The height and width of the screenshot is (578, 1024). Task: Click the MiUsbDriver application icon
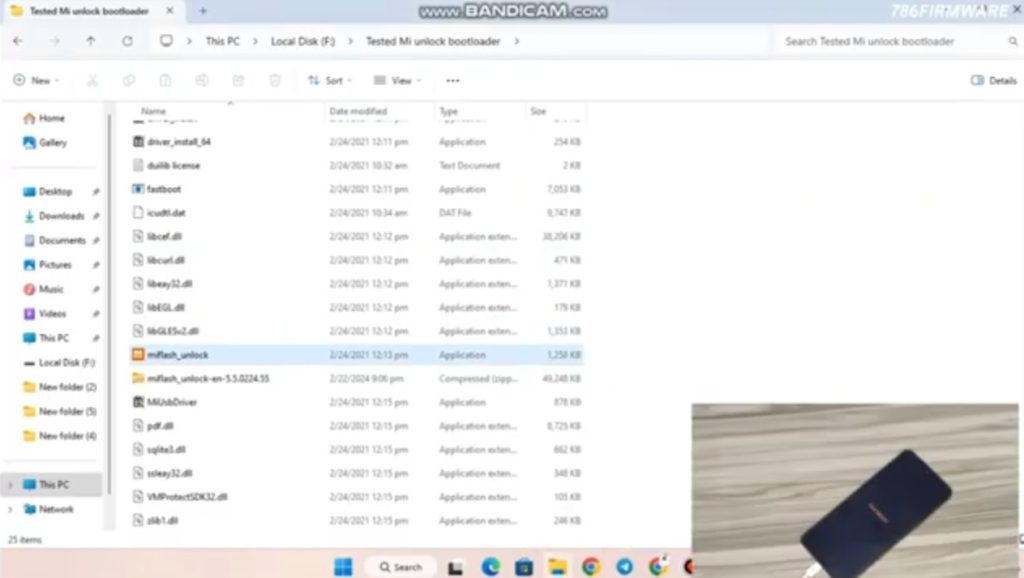coord(139,402)
